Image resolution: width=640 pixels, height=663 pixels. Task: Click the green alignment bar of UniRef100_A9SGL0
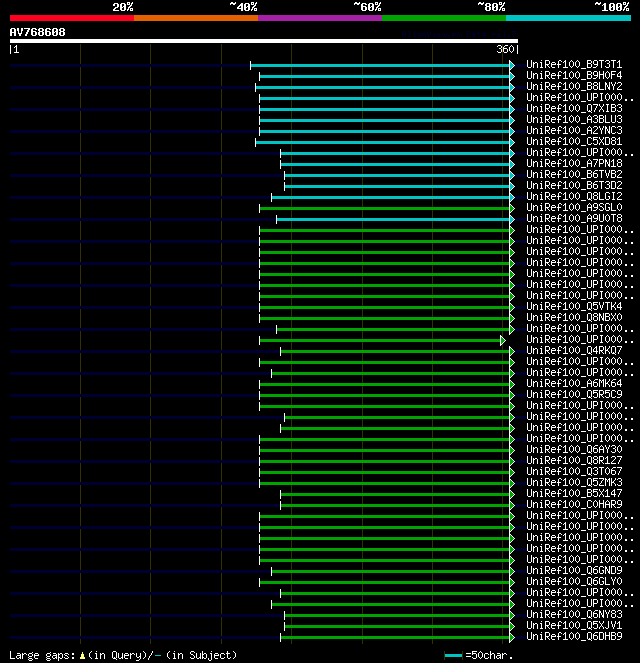click(x=385, y=208)
